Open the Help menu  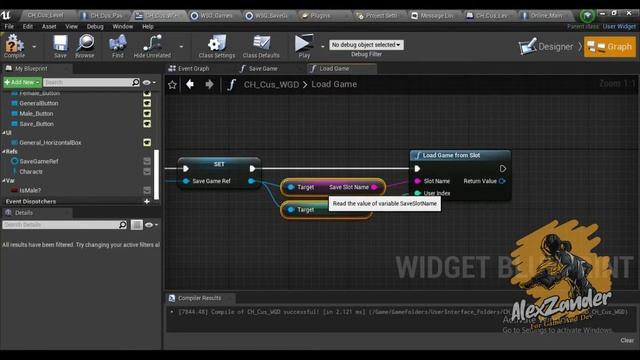(148, 27)
